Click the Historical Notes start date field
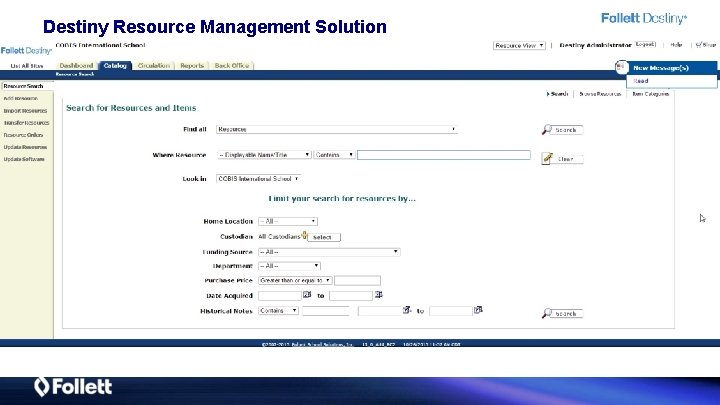The width and height of the screenshot is (720, 405). click(379, 311)
